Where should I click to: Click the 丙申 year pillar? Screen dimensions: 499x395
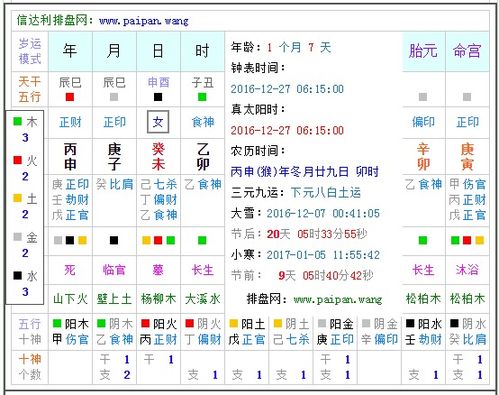point(70,157)
